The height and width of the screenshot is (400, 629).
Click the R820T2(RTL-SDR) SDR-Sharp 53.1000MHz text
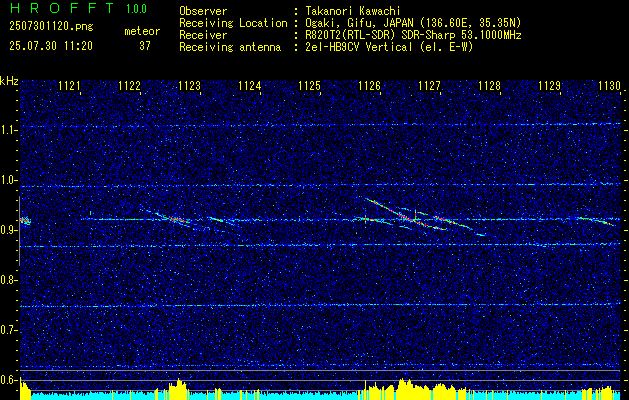413,35
